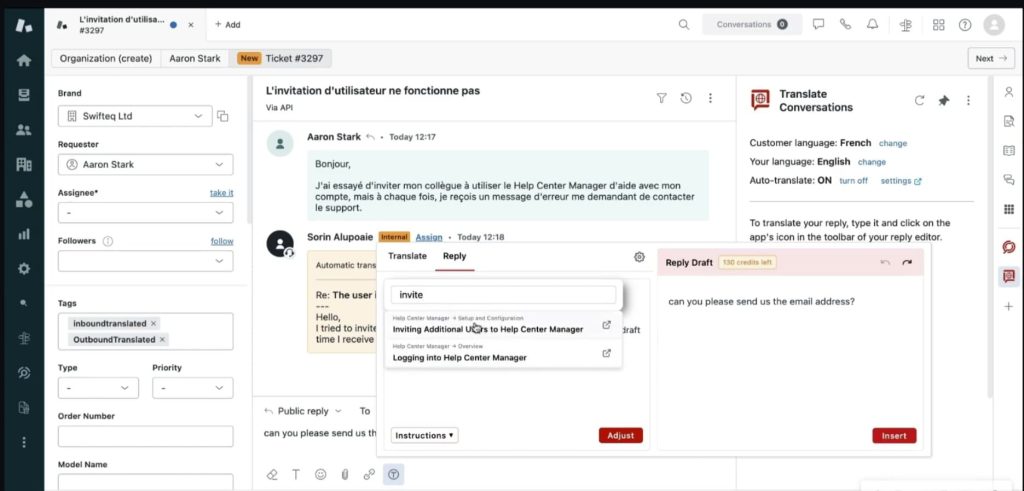This screenshot has width=1024, height=491.
Task: Click the take it link
Action: pyautogui.click(x=221, y=193)
